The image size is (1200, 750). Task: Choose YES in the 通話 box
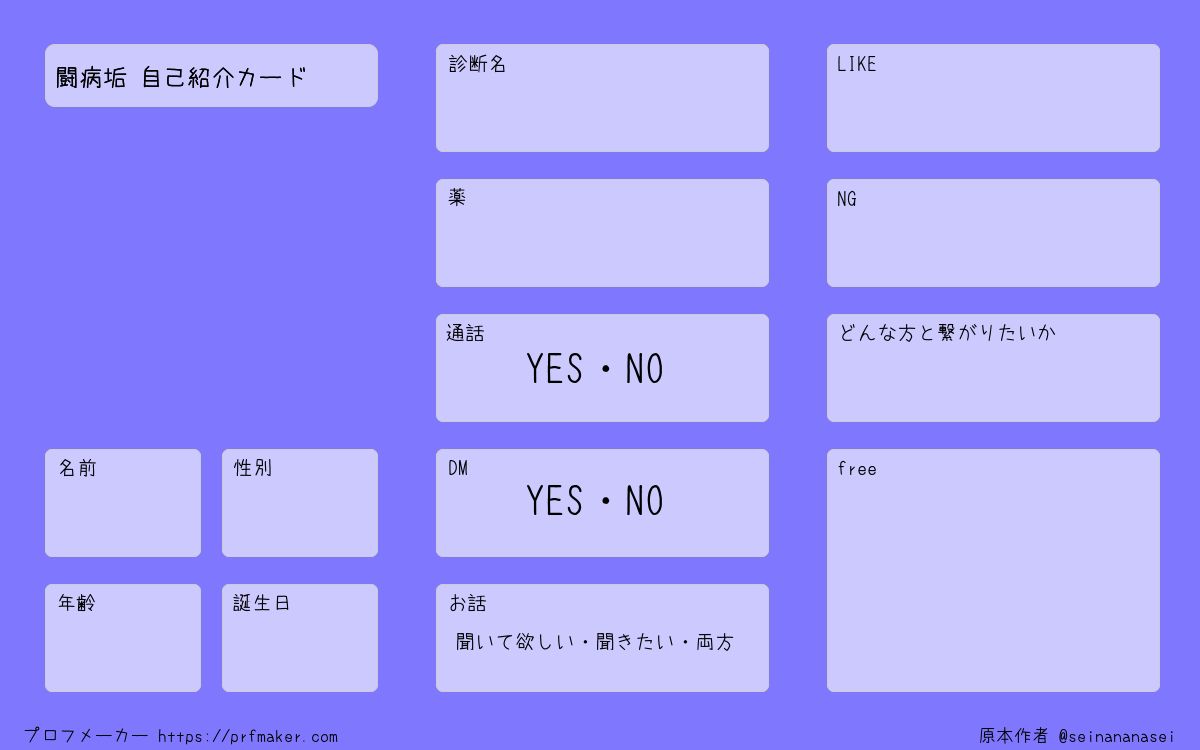coord(555,370)
